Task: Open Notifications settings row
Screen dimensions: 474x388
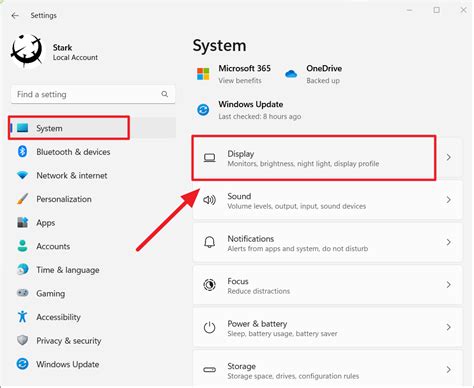Action: click(328, 242)
